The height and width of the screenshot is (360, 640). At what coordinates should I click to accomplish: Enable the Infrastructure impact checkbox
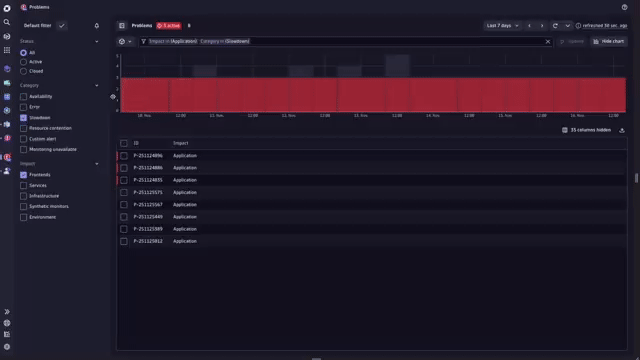click(x=23, y=196)
